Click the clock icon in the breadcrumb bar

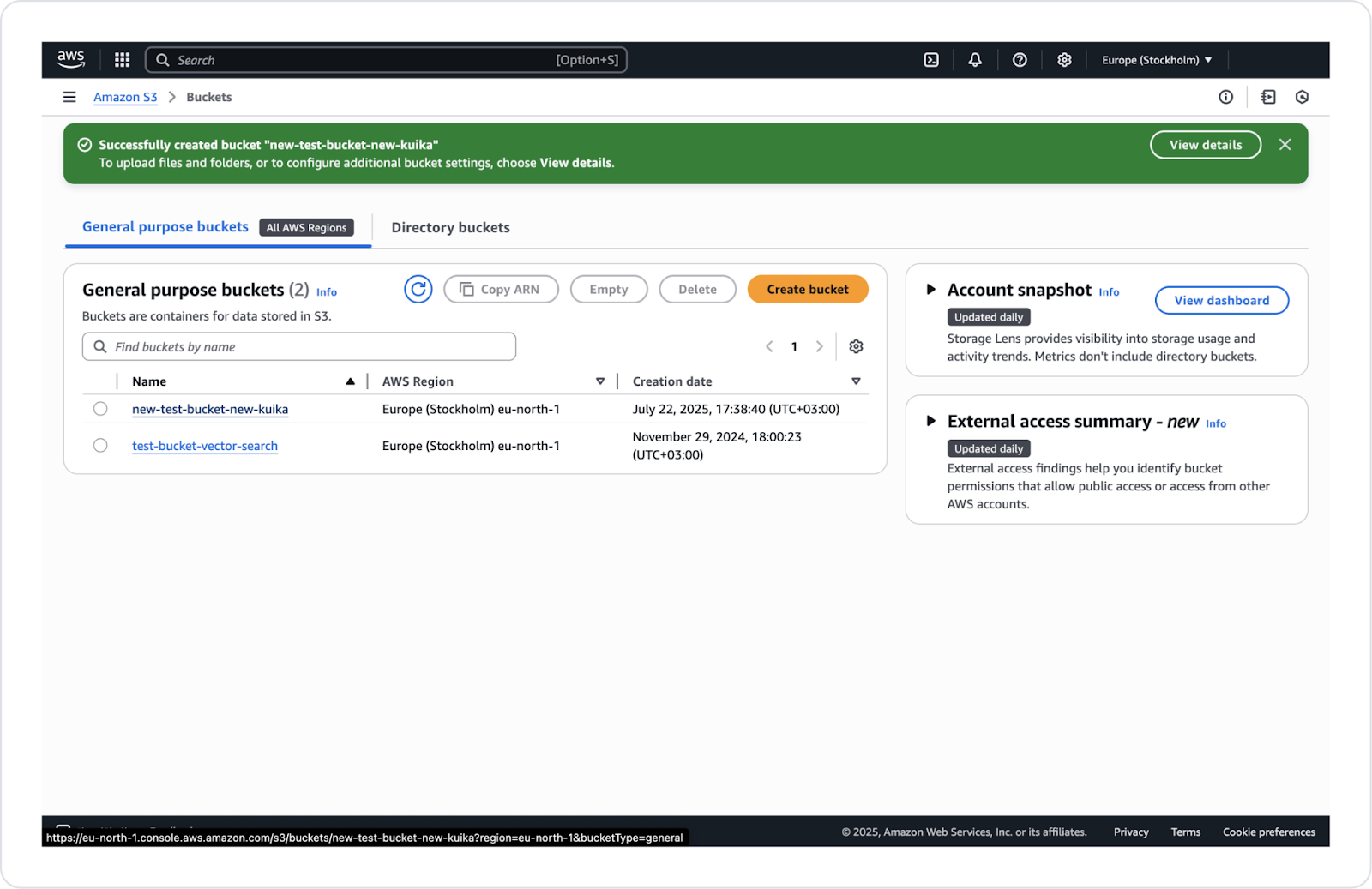coord(1302,97)
